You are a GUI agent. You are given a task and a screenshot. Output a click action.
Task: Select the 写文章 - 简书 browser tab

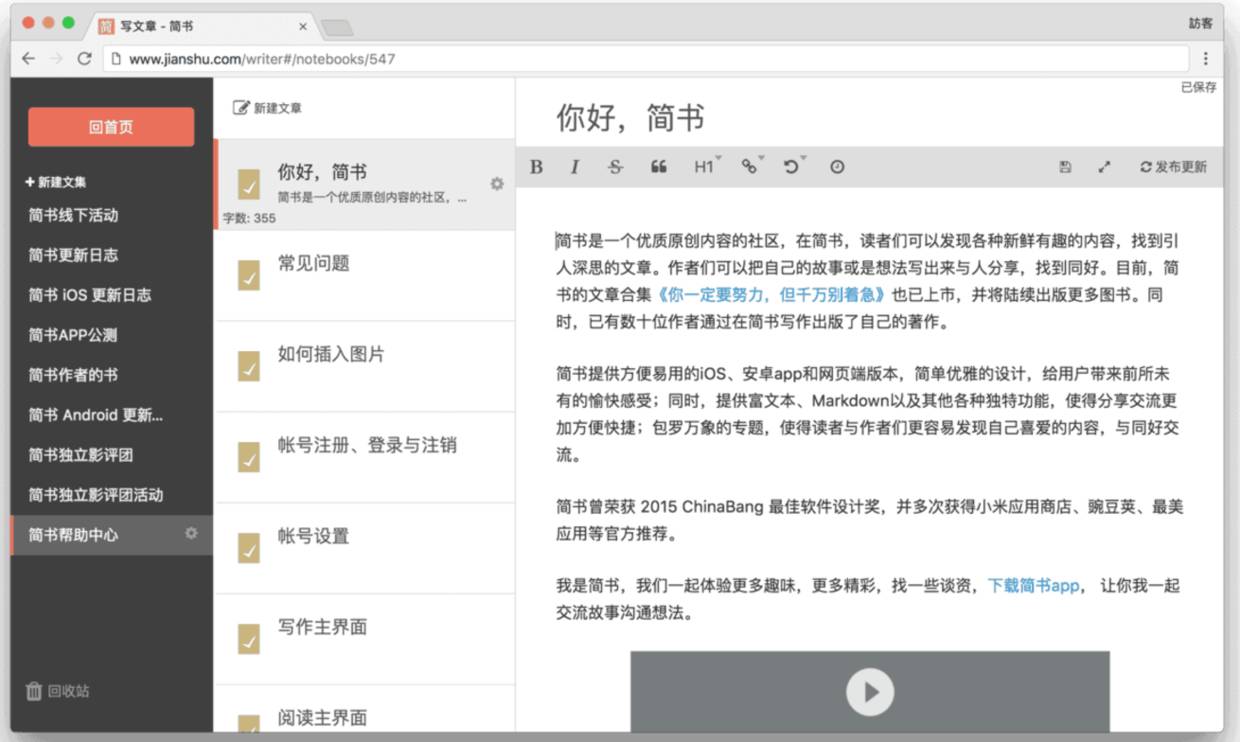(203, 26)
